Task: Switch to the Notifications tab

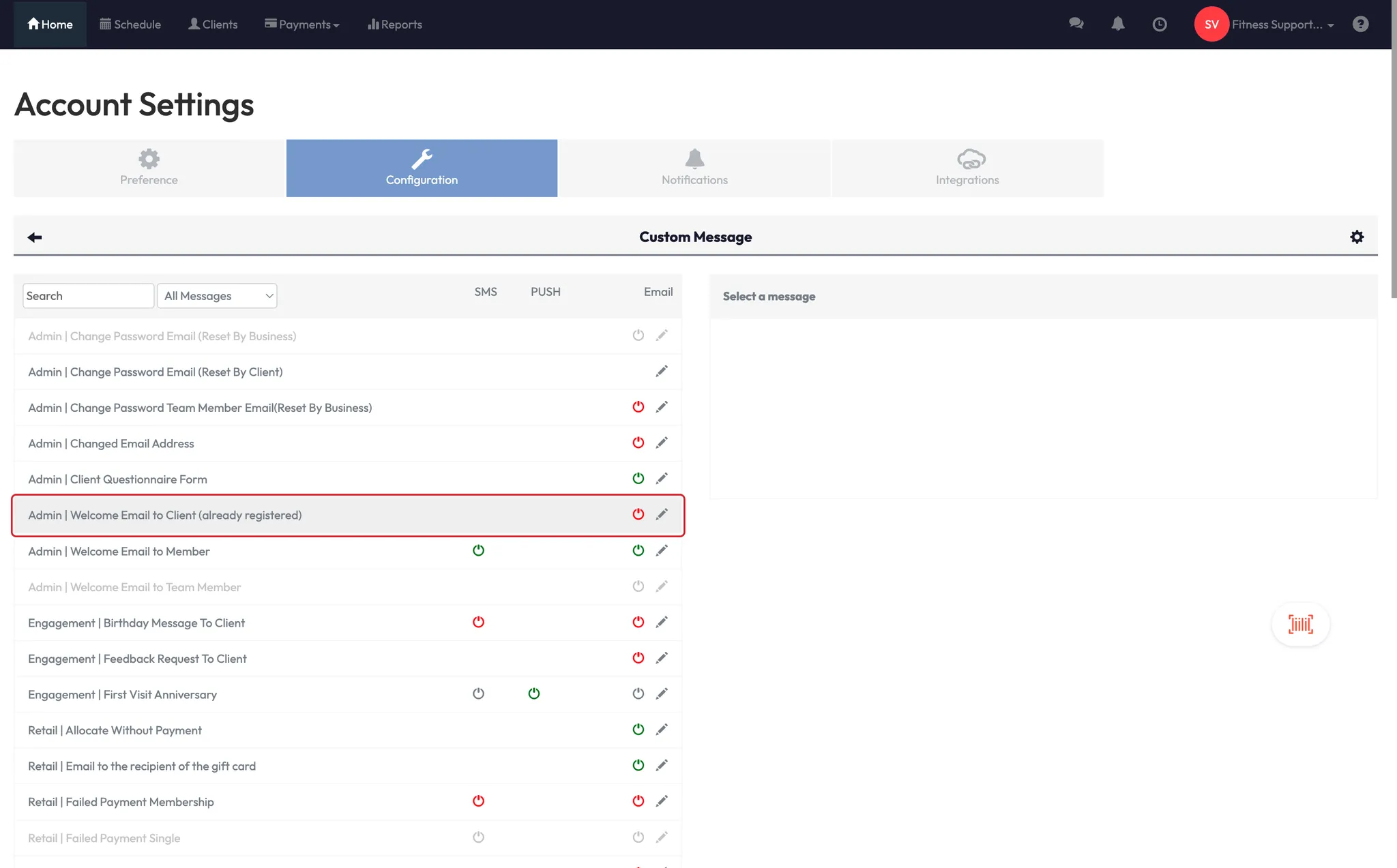Action: (694, 168)
